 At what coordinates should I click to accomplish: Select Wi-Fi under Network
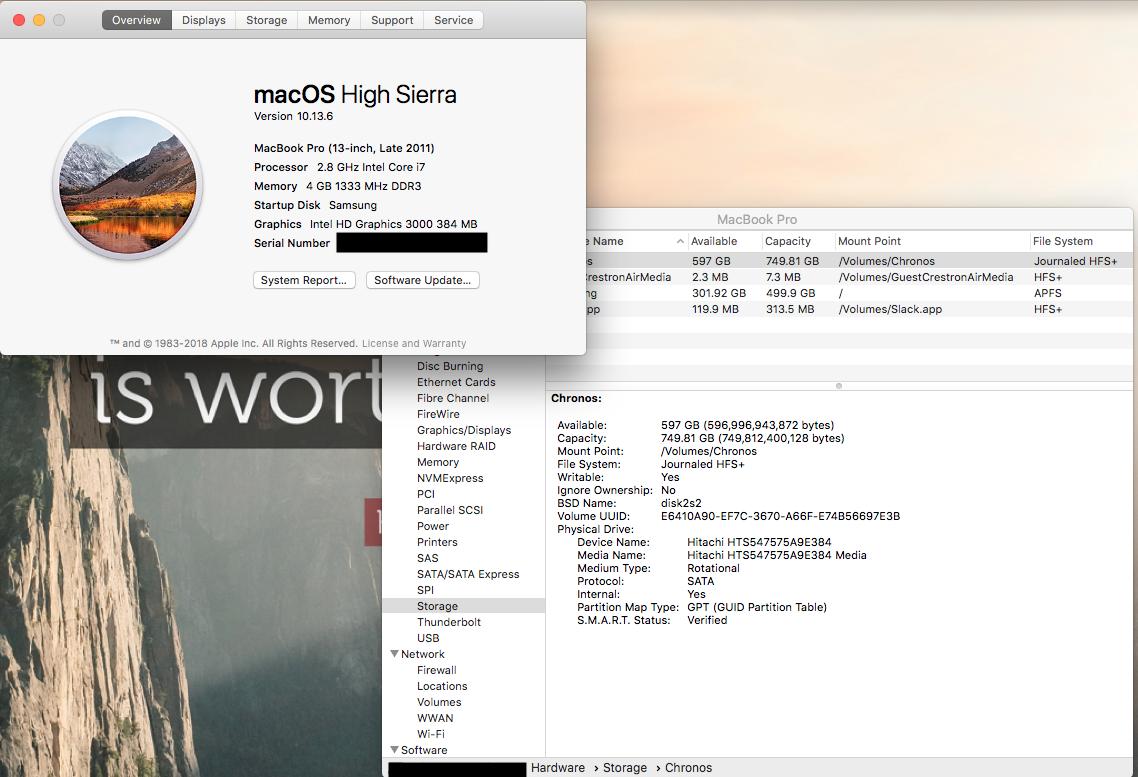pyautogui.click(x=430, y=733)
